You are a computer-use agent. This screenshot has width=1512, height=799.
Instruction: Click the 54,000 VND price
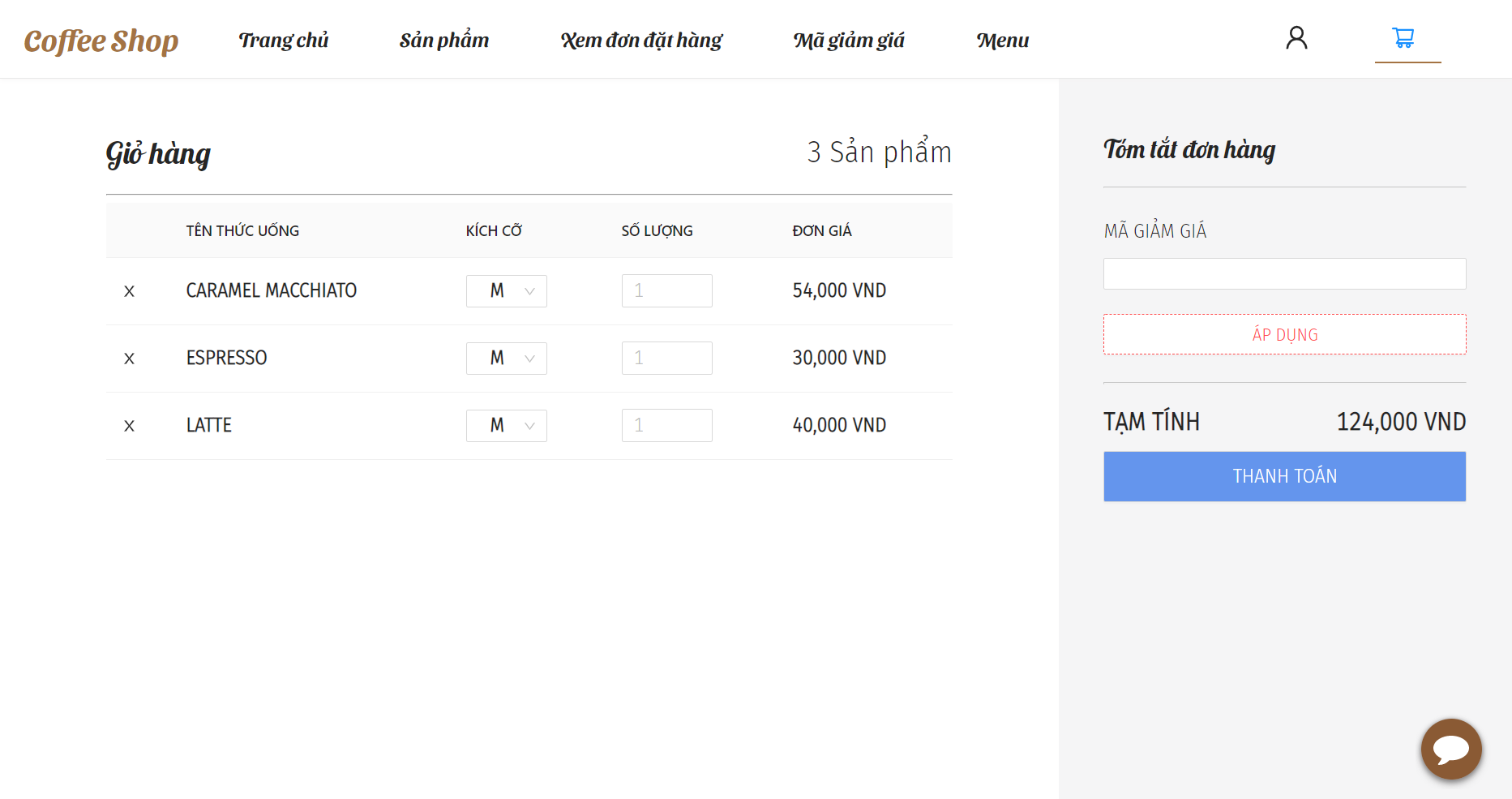pyautogui.click(x=839, y=290)
